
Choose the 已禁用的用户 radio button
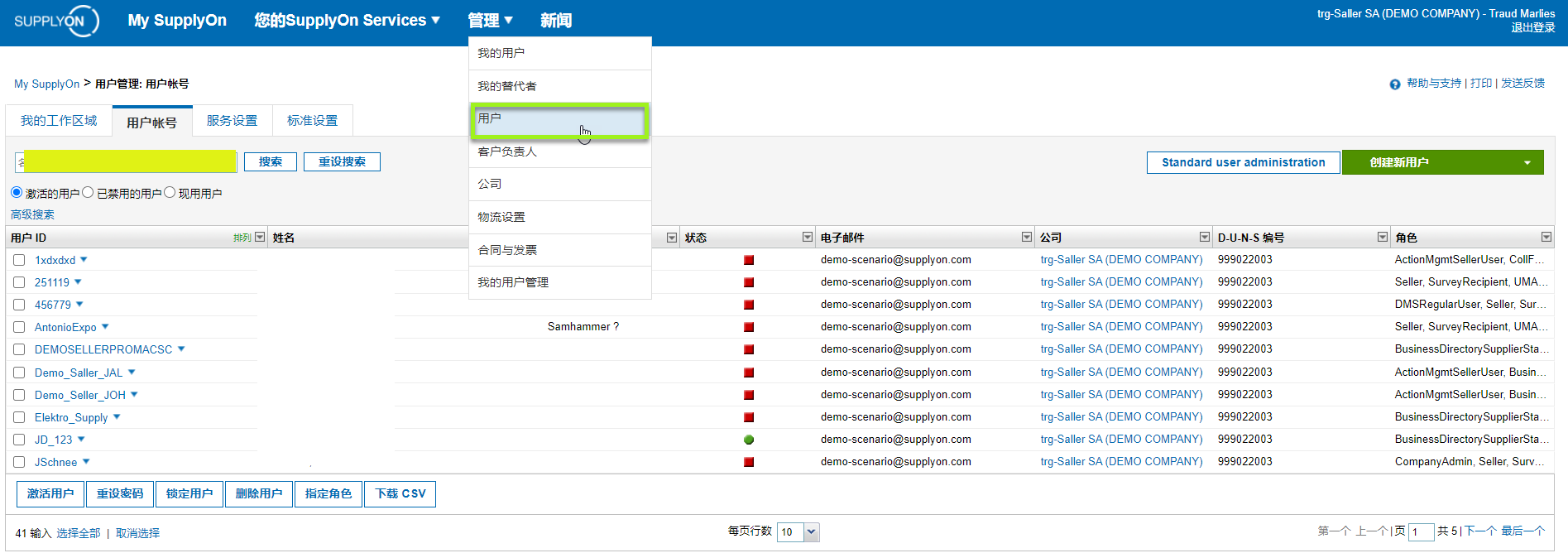tap(88, 192)
